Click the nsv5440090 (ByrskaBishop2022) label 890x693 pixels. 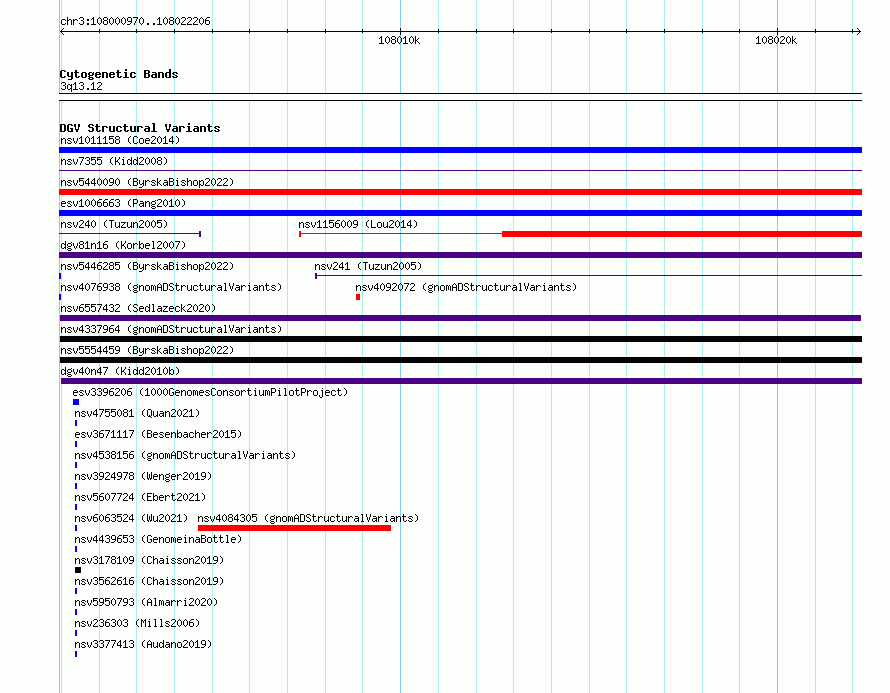coord(147,182)
